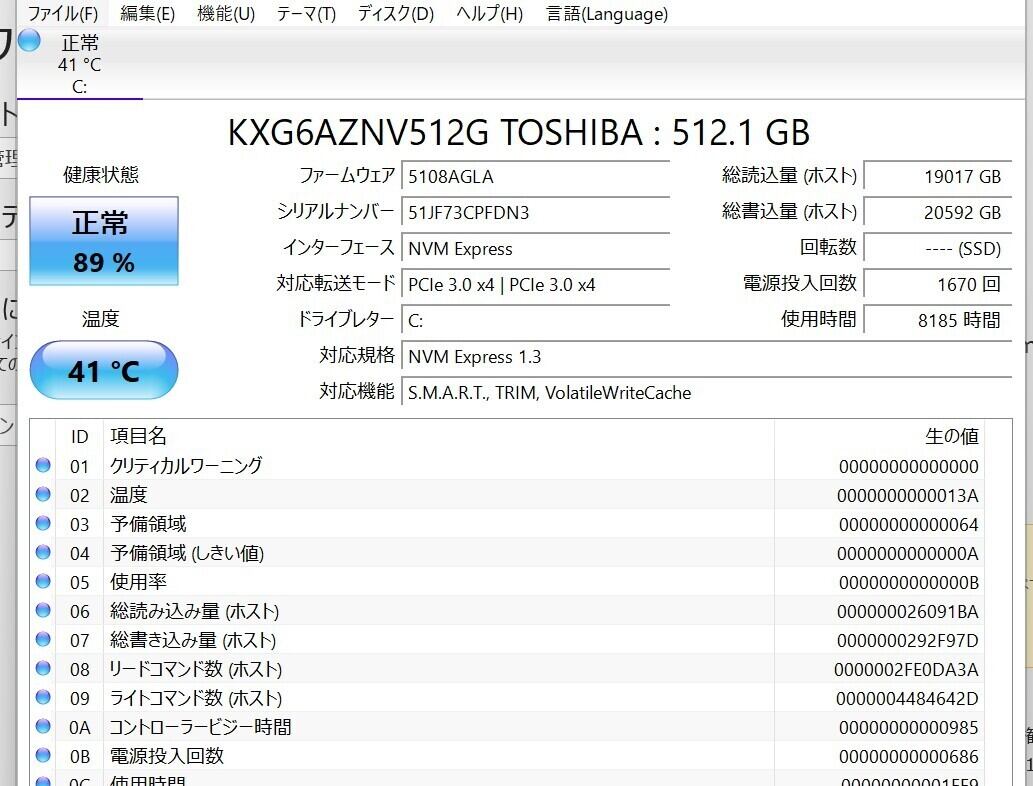Click the 41 °C temperature button
The image size is (1033, 786).
pos(104,370)
